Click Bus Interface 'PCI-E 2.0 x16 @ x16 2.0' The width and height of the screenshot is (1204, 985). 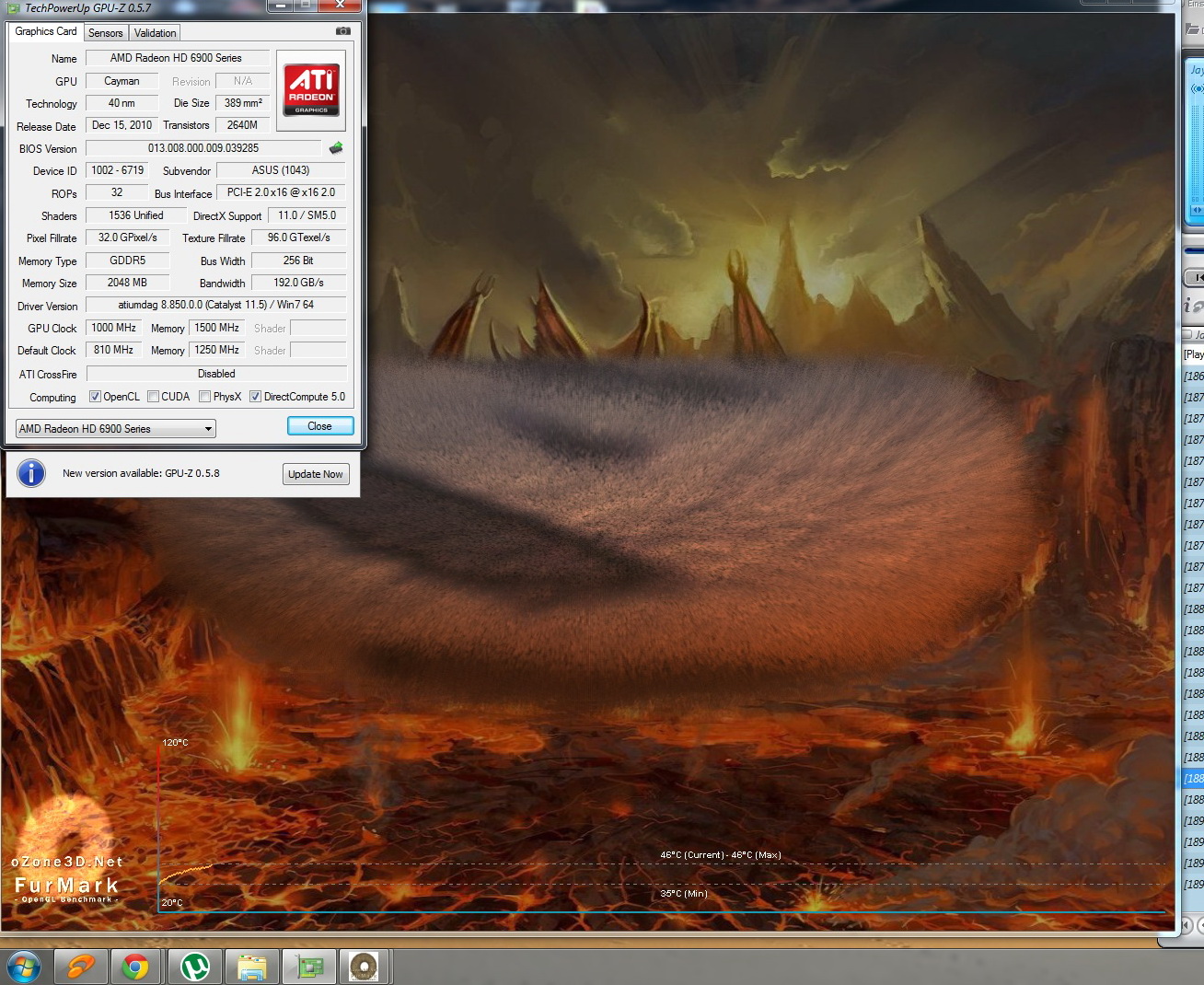tap(281, 192)
